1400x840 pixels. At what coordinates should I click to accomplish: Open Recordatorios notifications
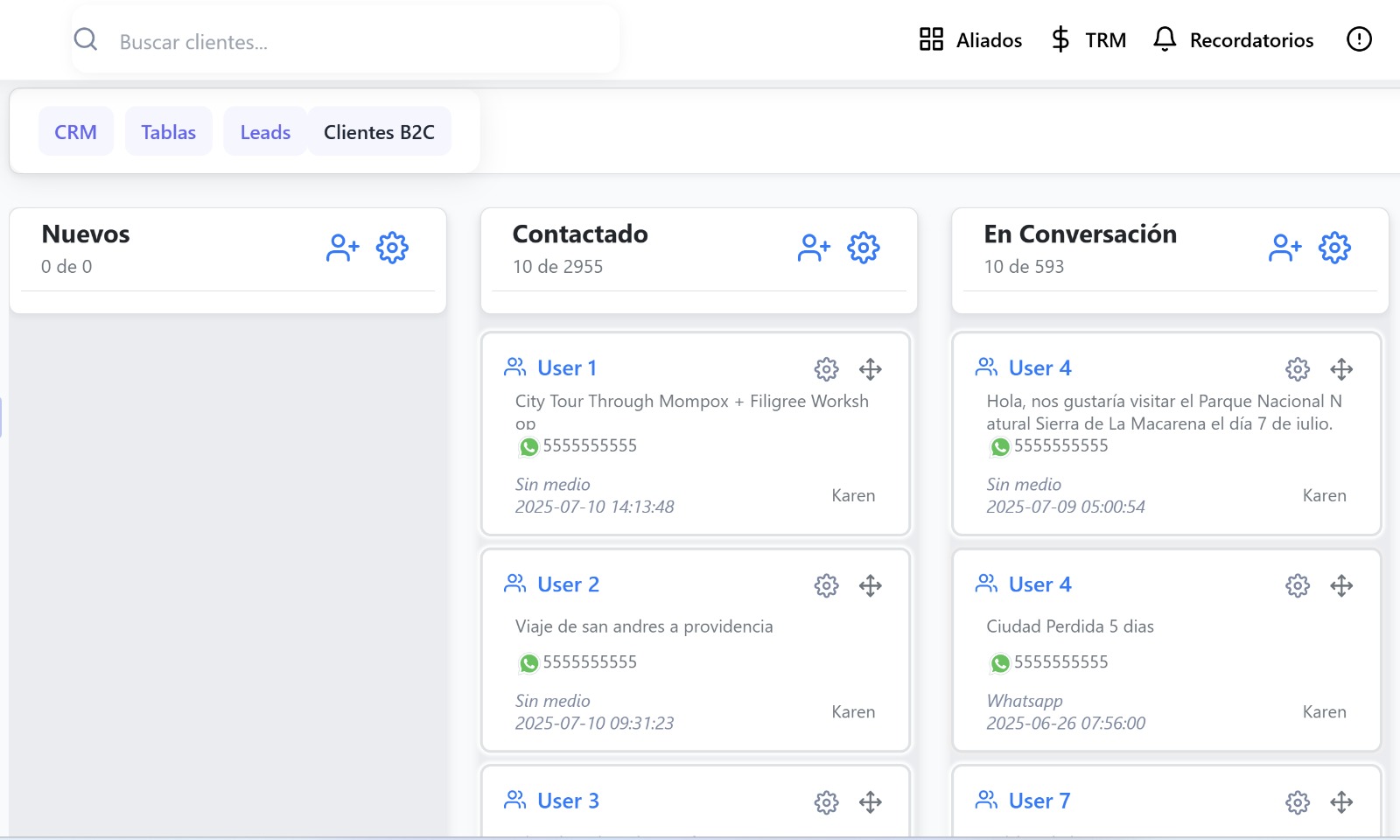[1233, 40]
